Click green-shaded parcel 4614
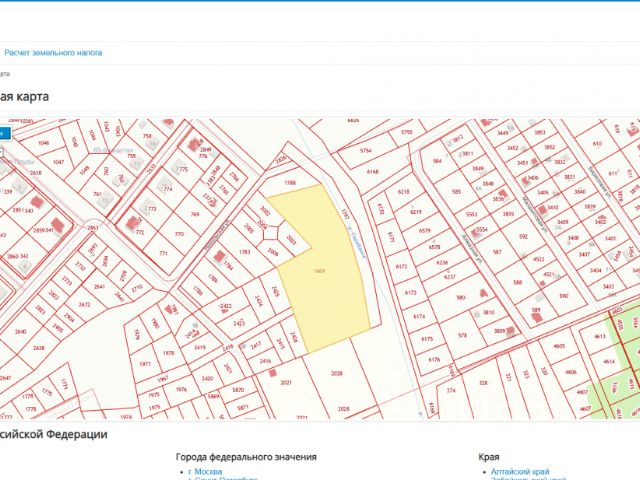Screen dimensions: 640x480 609,362
